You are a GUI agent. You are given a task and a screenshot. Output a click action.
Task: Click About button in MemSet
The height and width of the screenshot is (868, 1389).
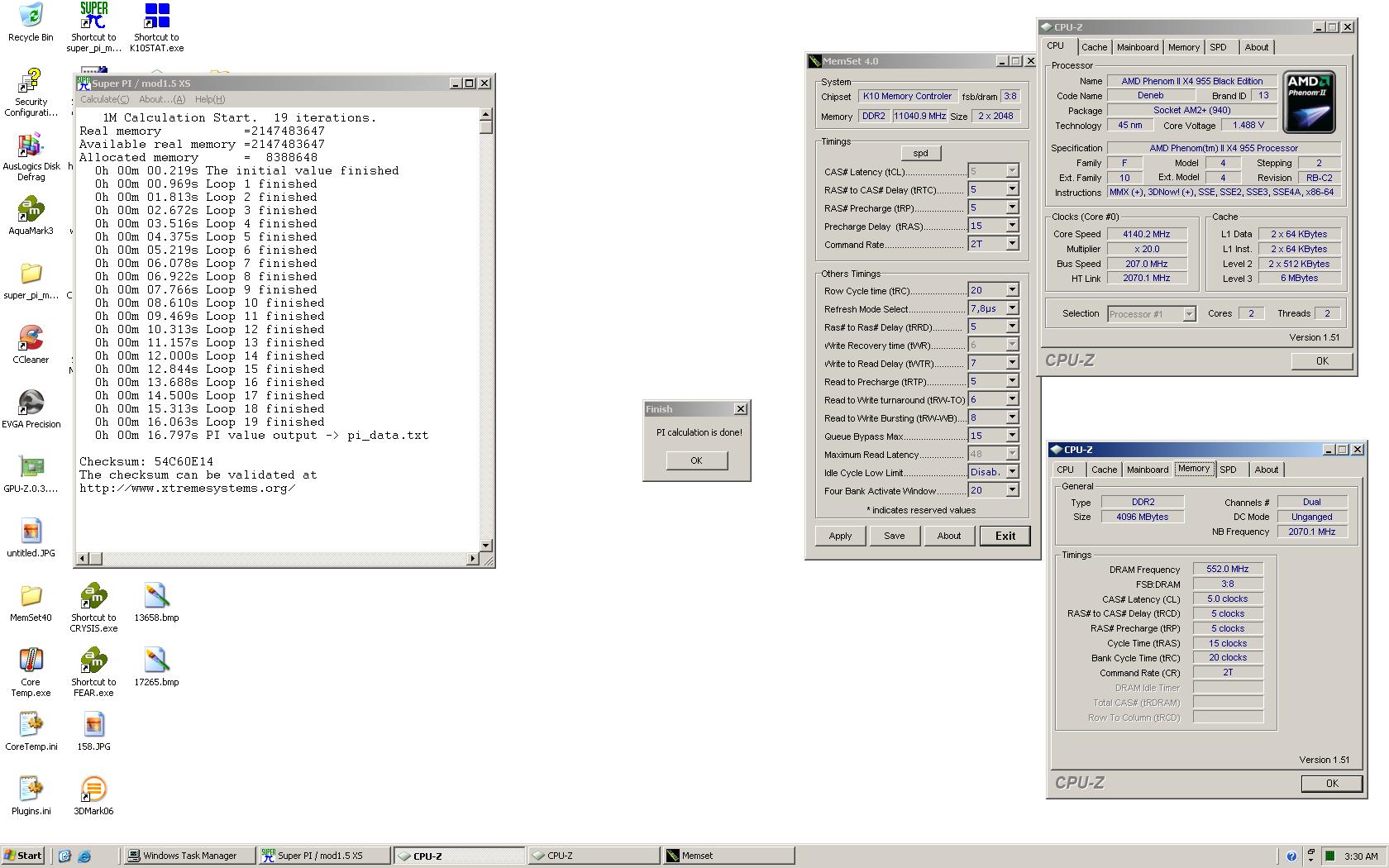948,536
